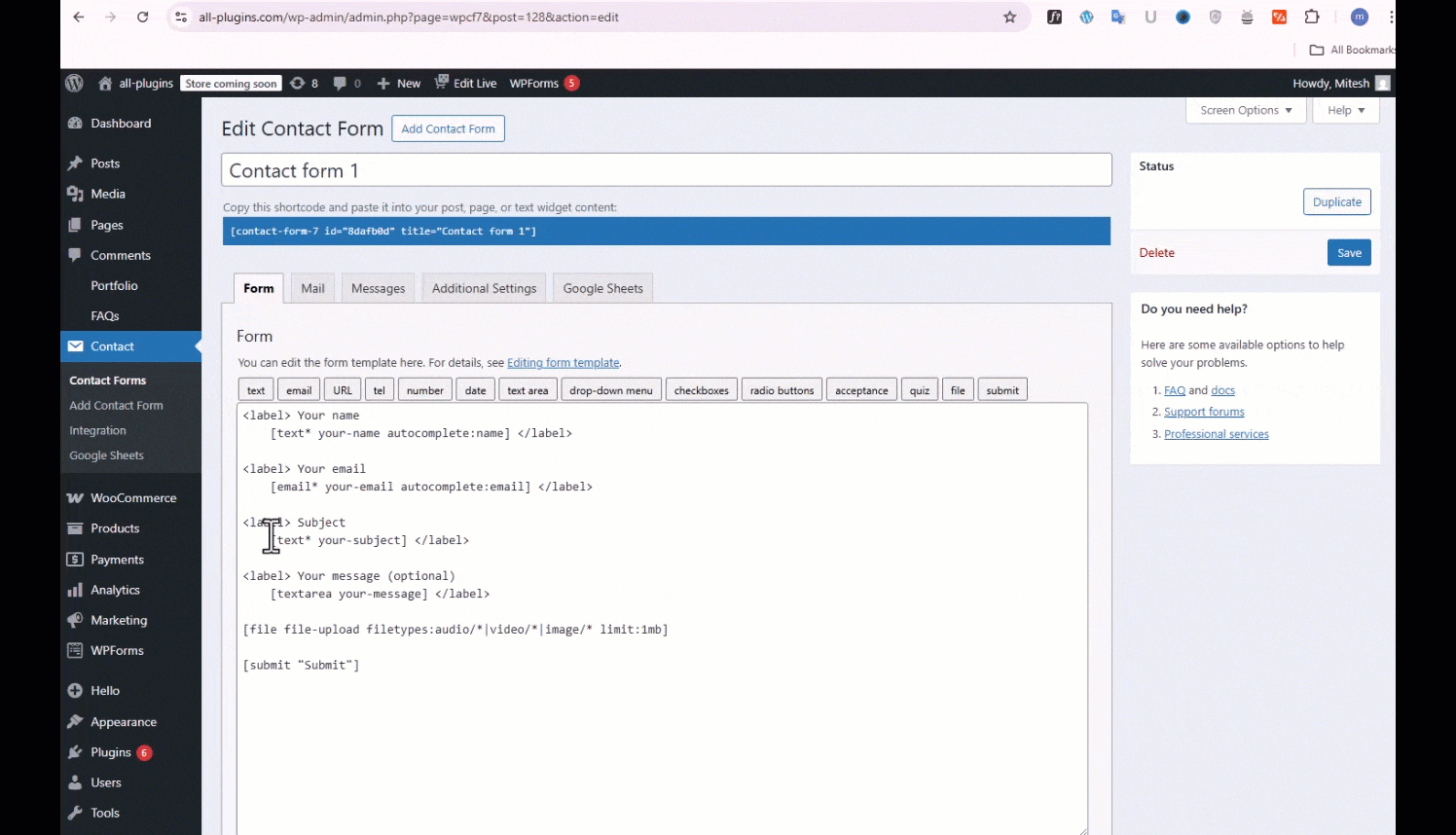This screenshot has height=835, width=1456.
Task: Open WooCommerce from the sidebar
Action: click(x=133, y=498)
